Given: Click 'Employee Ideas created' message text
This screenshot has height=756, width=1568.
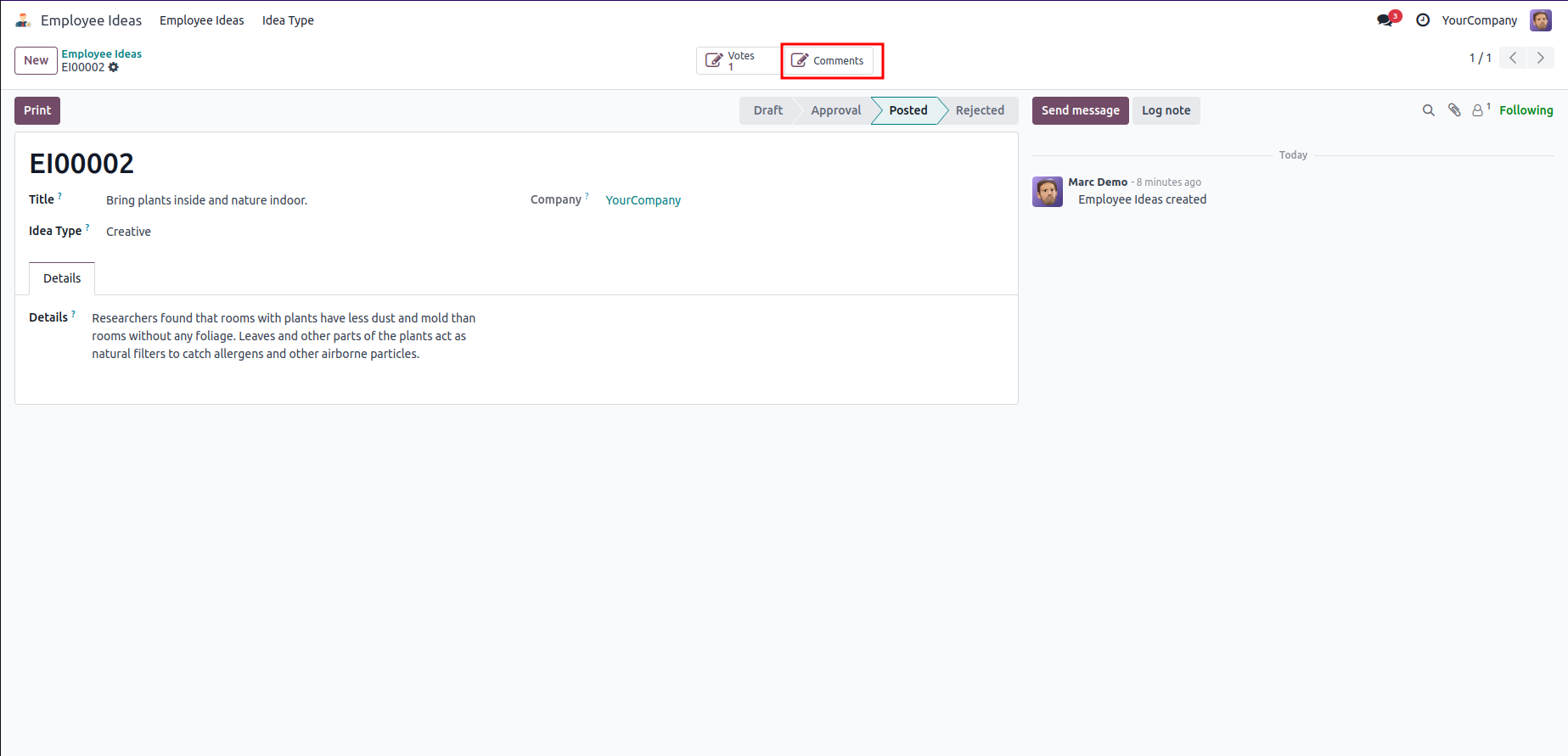Looking at the screenshot, I should click(1142, 199).
